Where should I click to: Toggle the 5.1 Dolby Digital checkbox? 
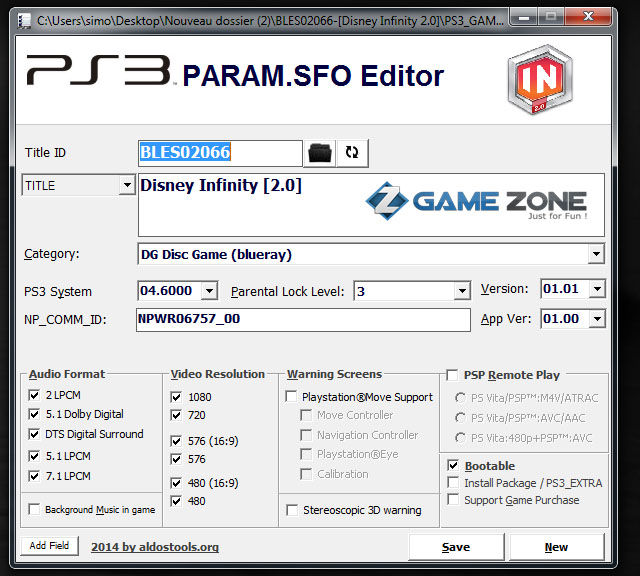[x=35, y=414]
